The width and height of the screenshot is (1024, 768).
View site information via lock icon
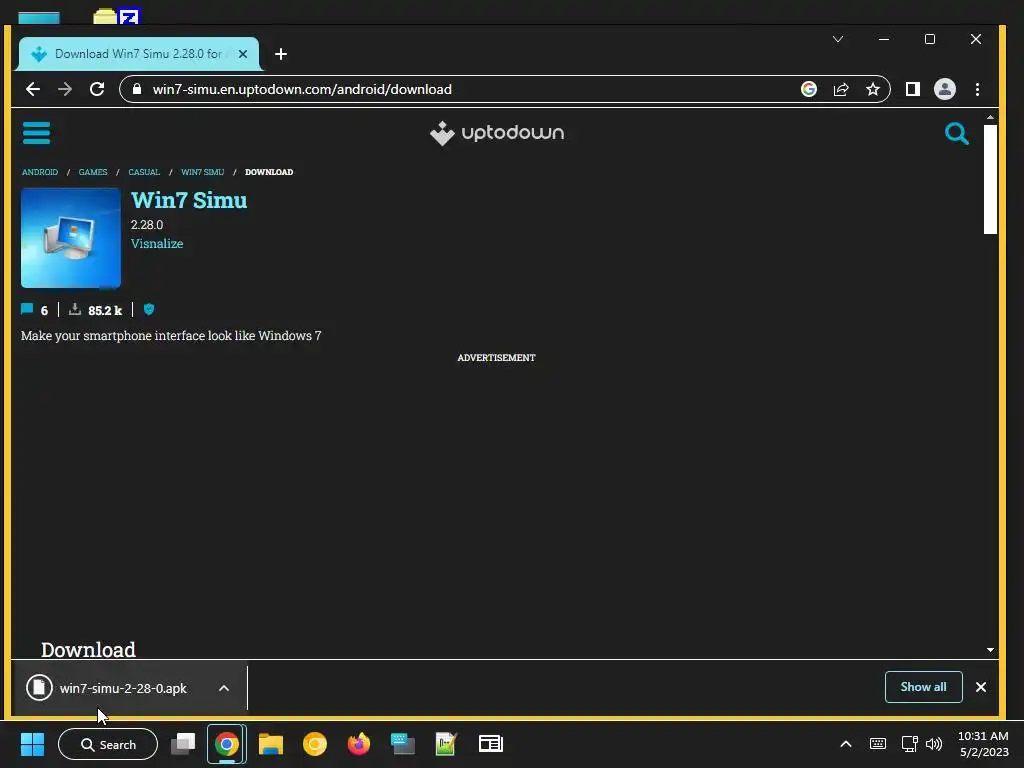click(136, 89)
